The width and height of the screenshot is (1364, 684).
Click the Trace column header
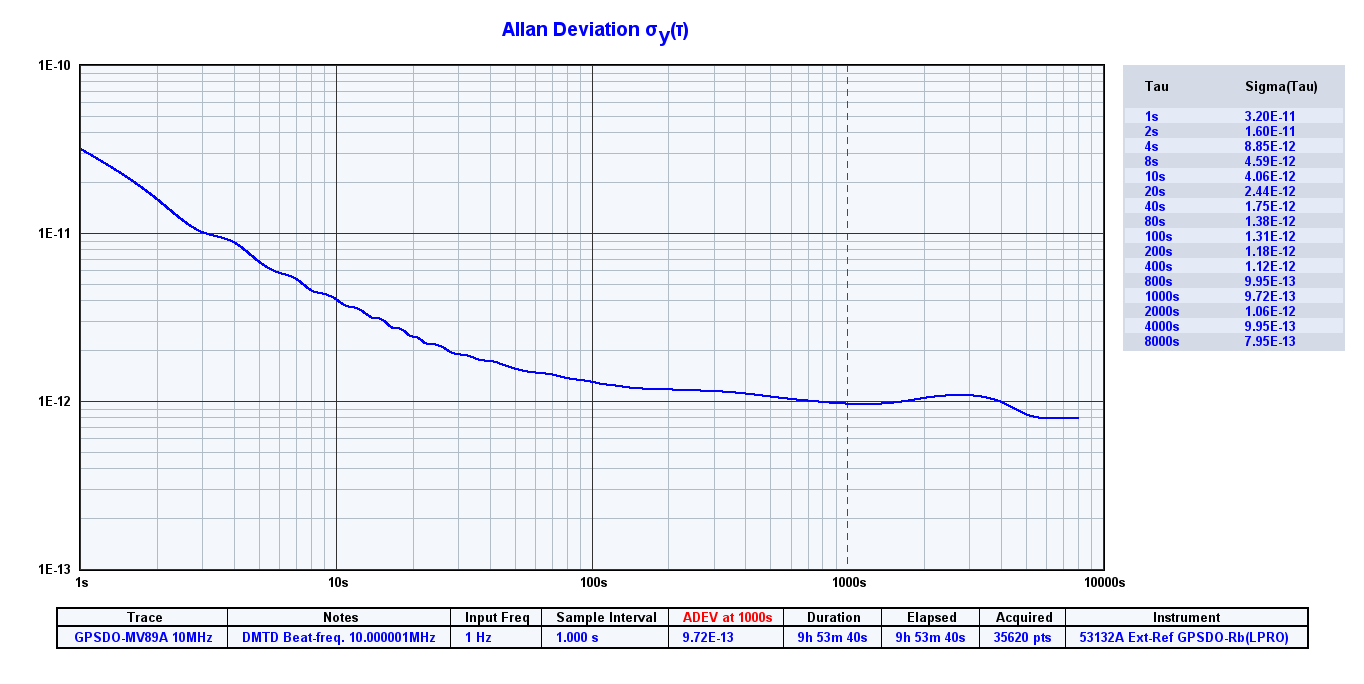click(144, 617)
